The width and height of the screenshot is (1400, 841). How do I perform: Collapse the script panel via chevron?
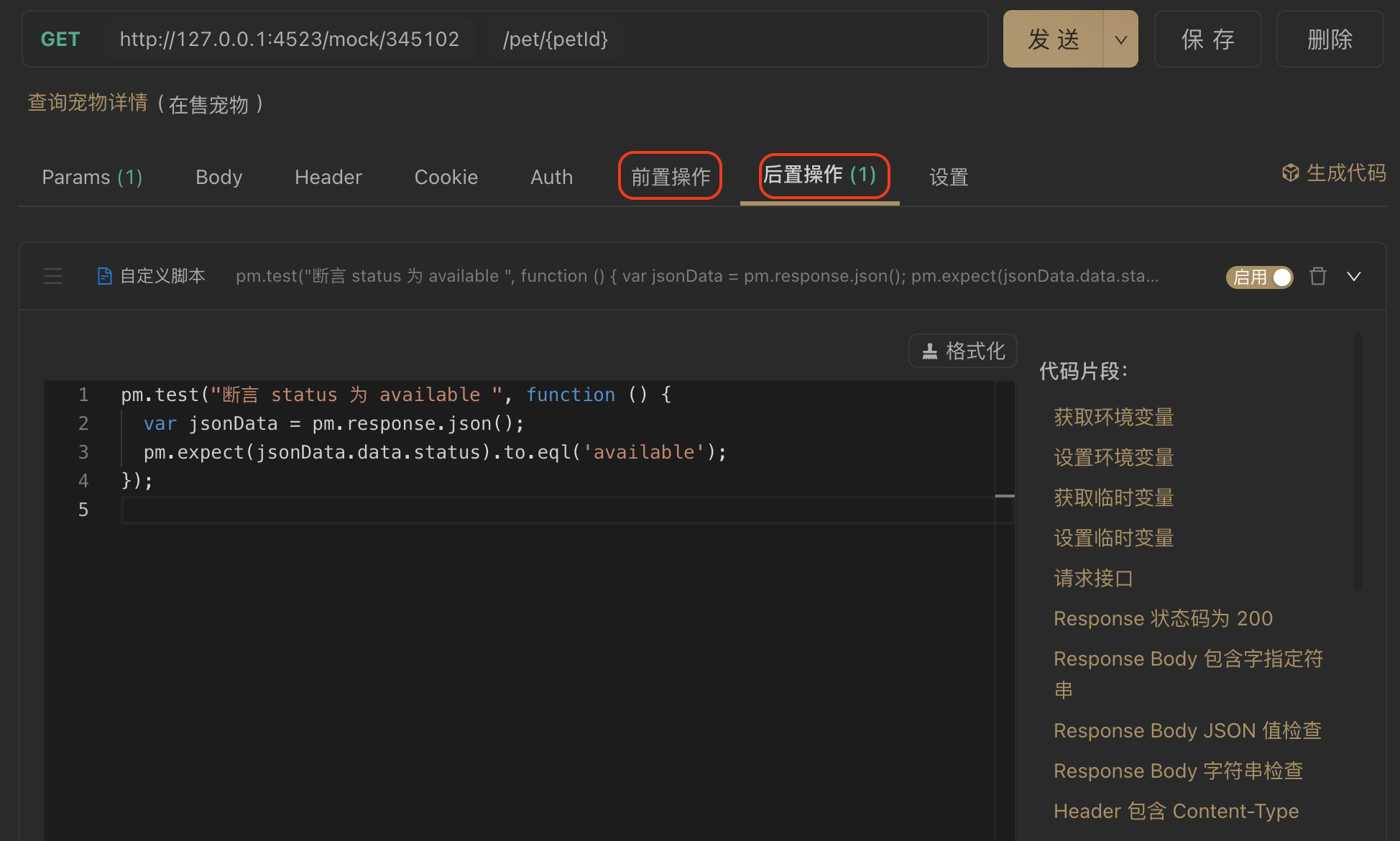coord(1355,276)
